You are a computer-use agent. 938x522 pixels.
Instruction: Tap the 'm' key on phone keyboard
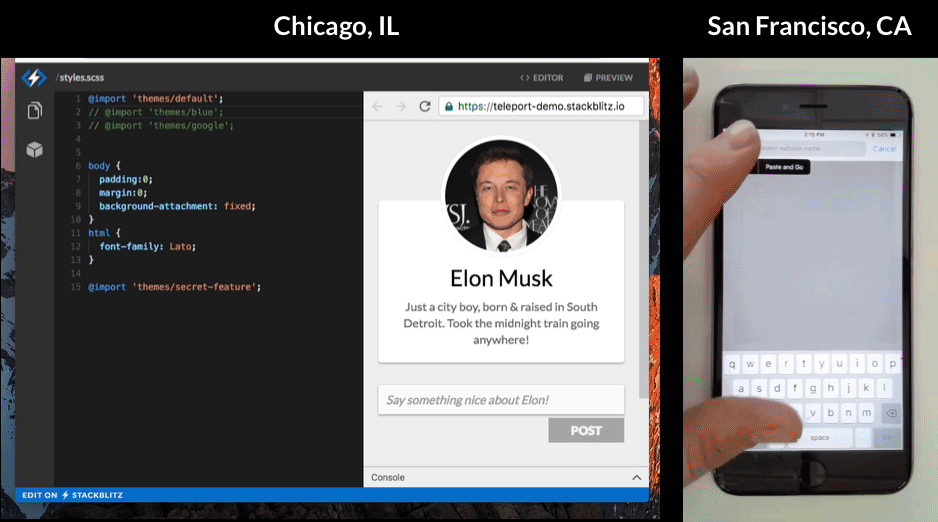[866, 413]
